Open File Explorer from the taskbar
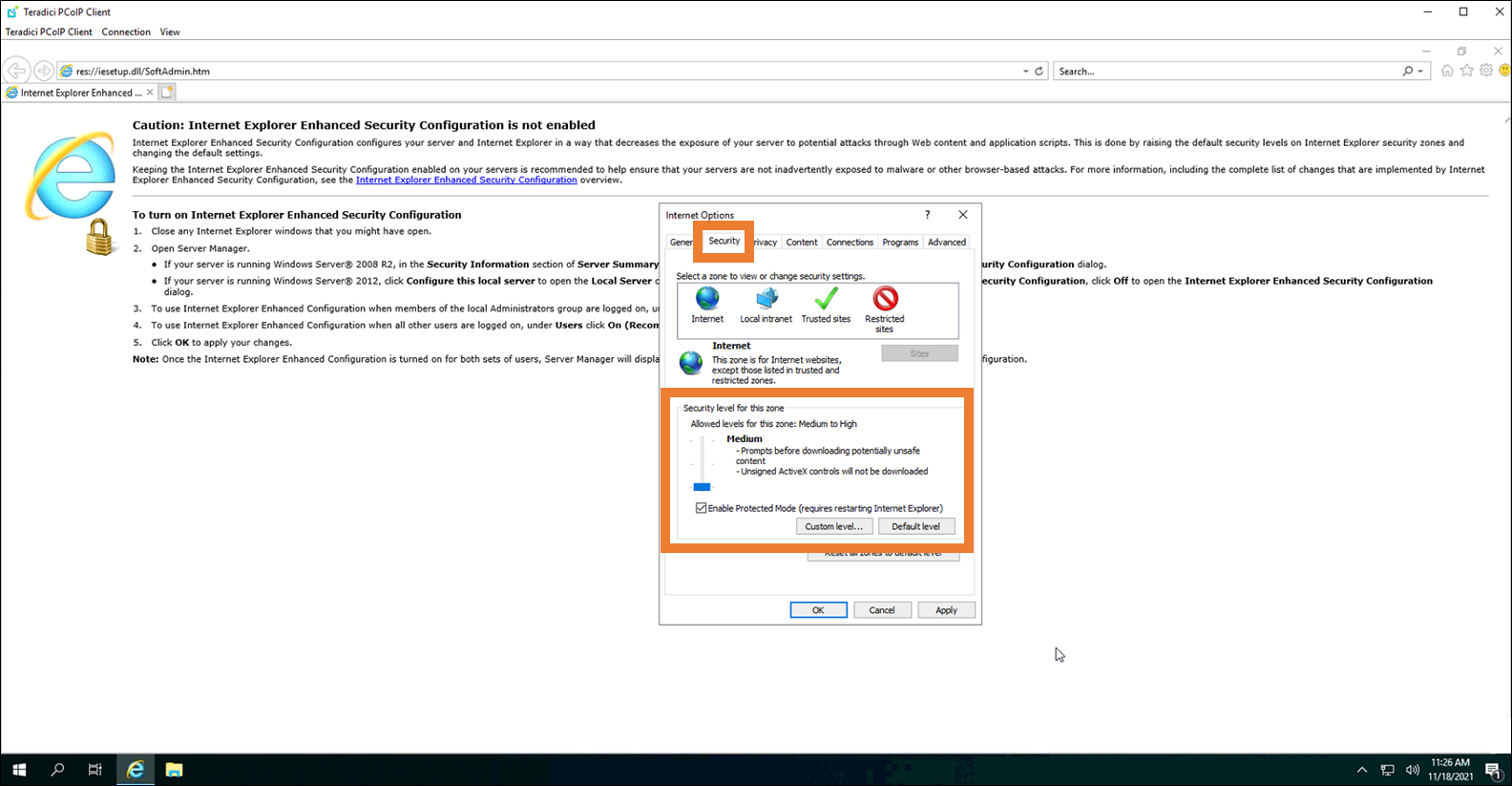The width and height of the screenshot is (1512, 786). coord(174,770)
